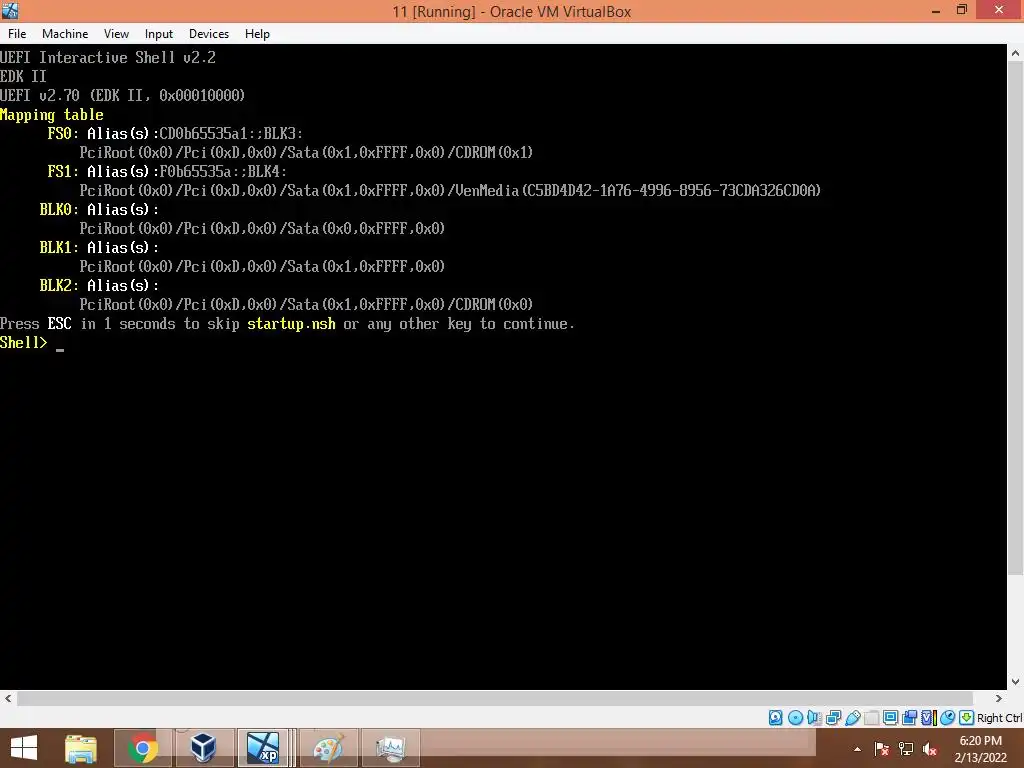Switch to Resource Monitor taskbar icon
1024x768 pixels.
coord(390,748)
